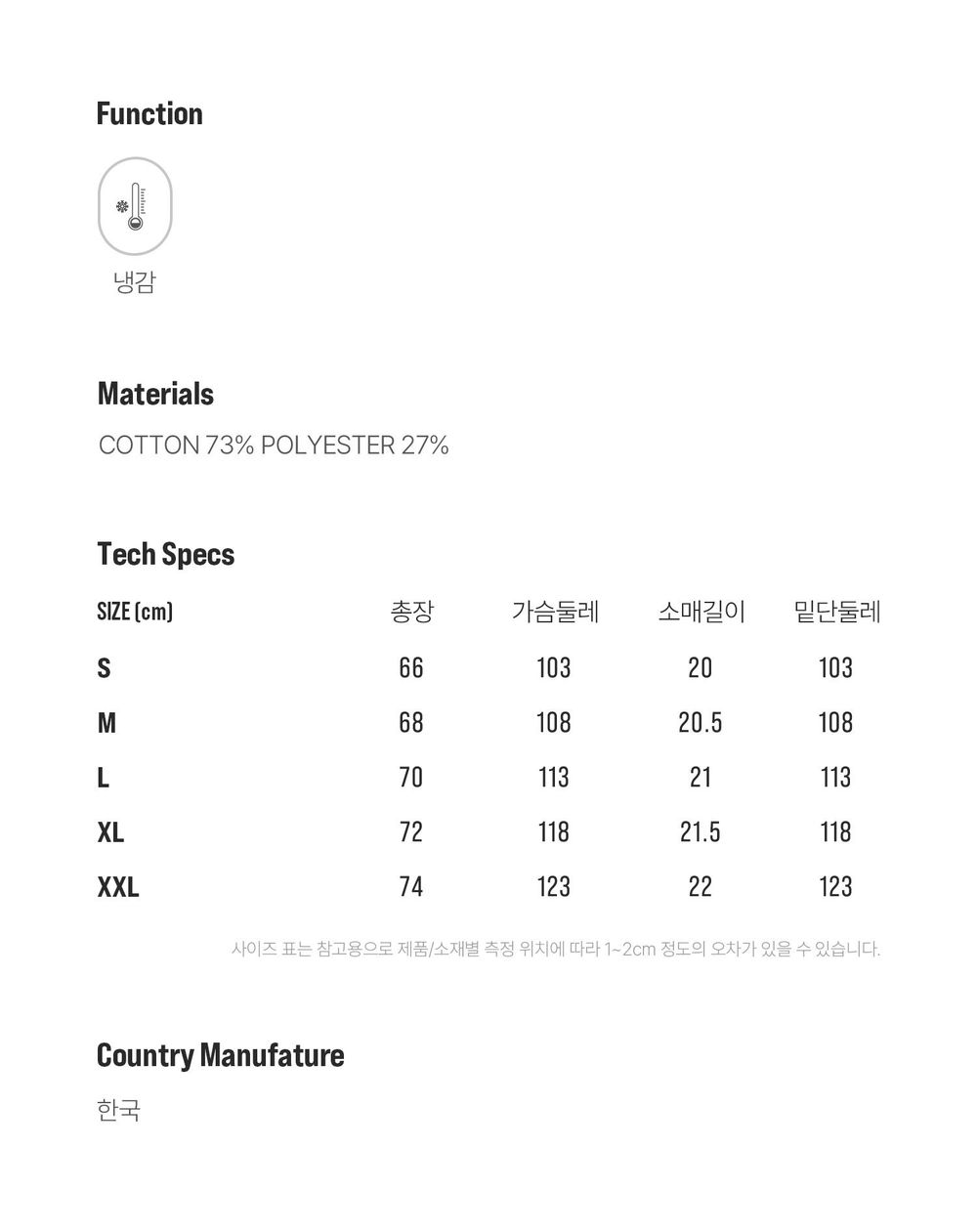Click the cooling thermometer function icon
This screenshot has width=977, height=1232.
tap(135, 206)
